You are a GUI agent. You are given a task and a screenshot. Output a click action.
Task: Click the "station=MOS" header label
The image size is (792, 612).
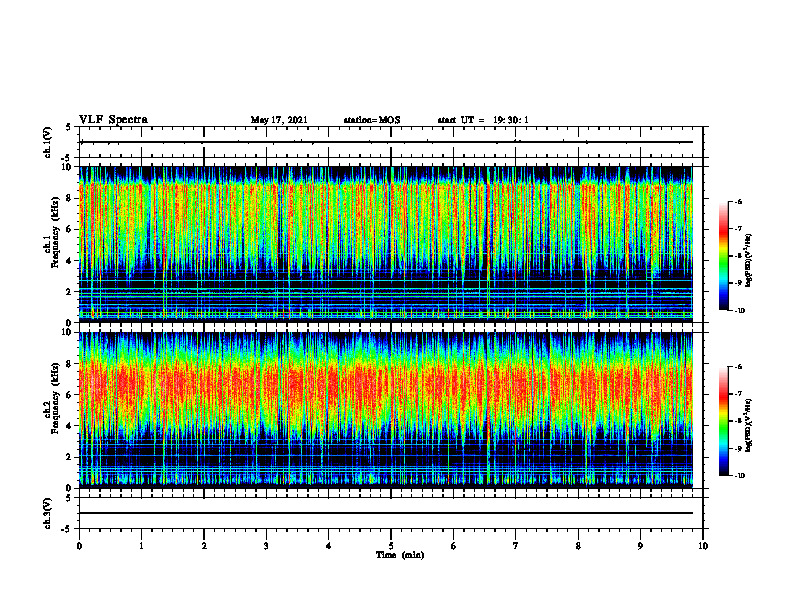(372, 120)
